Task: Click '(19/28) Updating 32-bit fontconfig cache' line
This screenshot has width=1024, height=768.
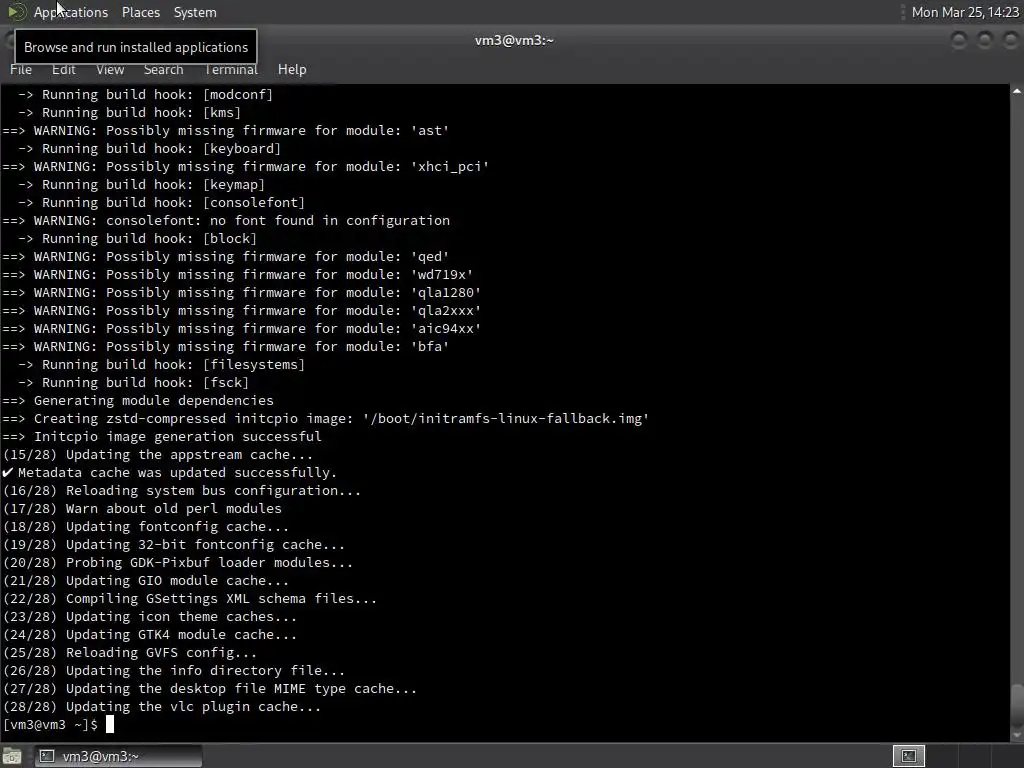Action: [174, 545]
